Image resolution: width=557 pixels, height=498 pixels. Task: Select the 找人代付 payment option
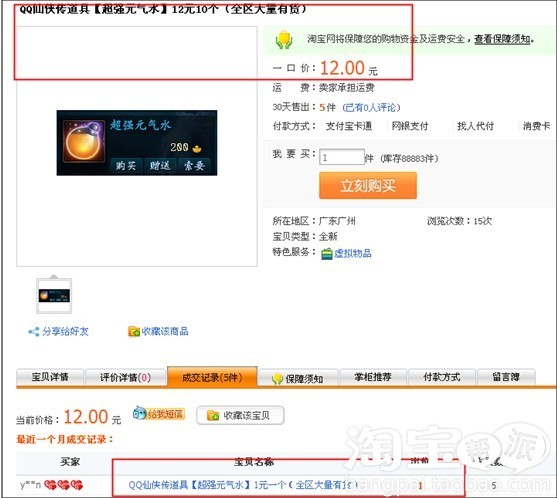pos(475,126)
